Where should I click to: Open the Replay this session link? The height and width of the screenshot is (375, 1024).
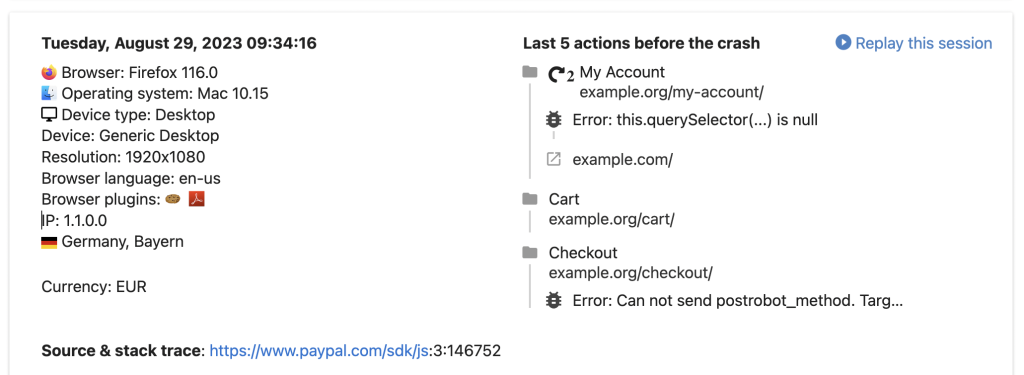(923, 43)
